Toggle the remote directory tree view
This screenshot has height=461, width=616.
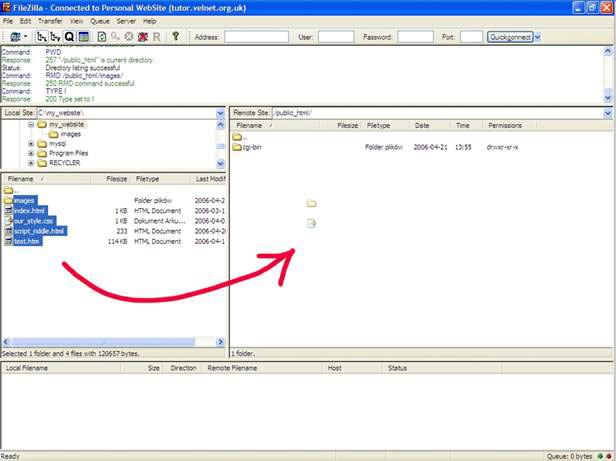click(x=55, y=37)
